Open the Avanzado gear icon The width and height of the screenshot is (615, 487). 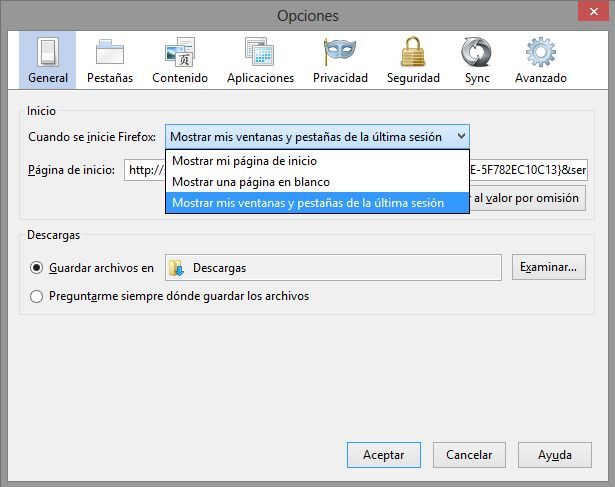click(540, 52)
